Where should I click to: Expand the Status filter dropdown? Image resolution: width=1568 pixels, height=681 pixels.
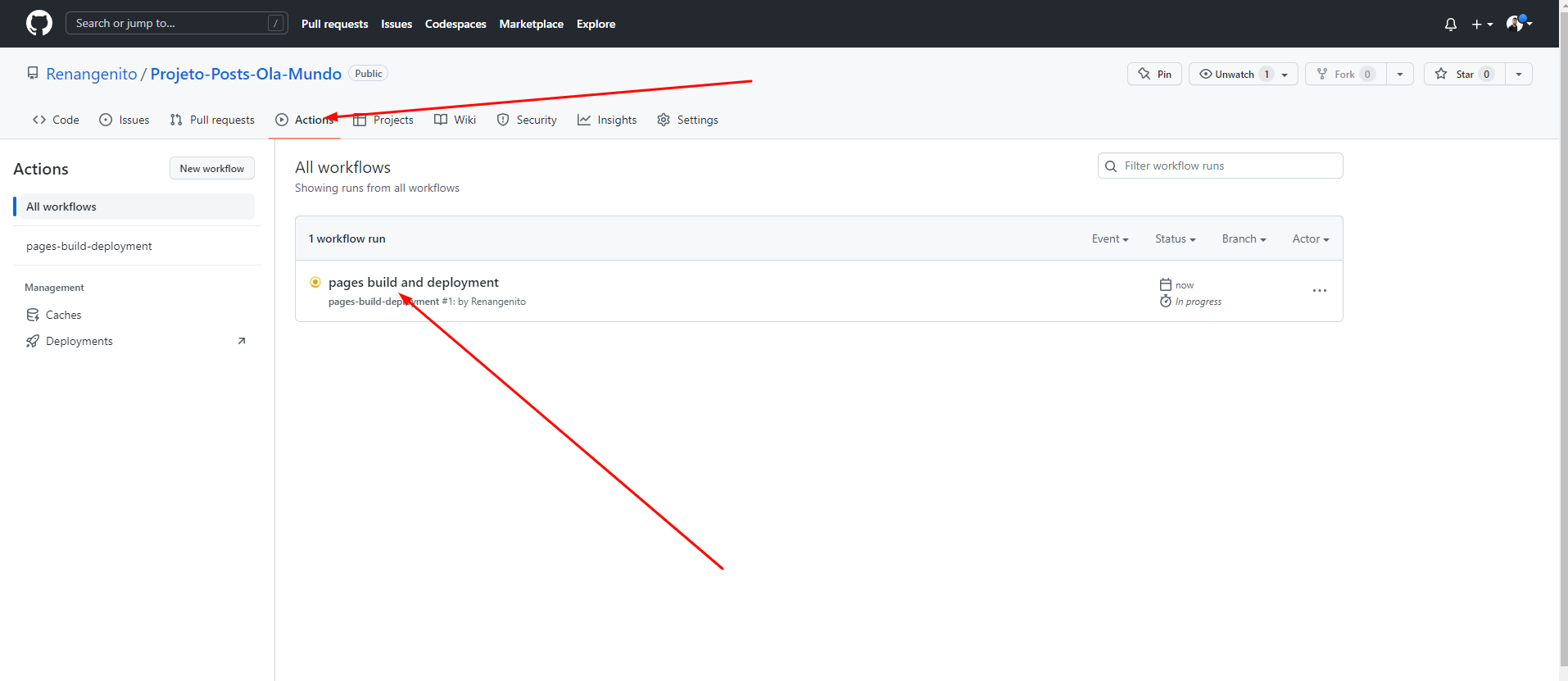pyautogui.click(x=1175, y=238)
